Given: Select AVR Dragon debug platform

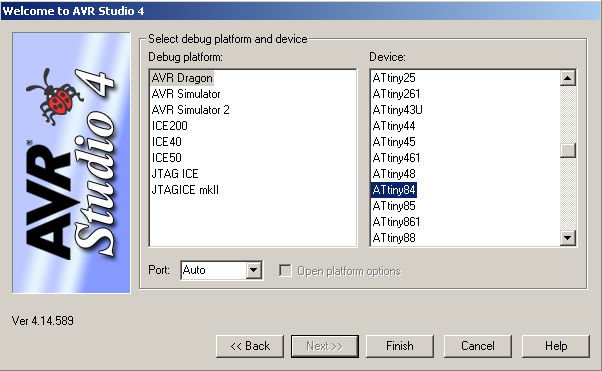Looking at the screenshot, I should pyautogui.click(x=182, y=78).
